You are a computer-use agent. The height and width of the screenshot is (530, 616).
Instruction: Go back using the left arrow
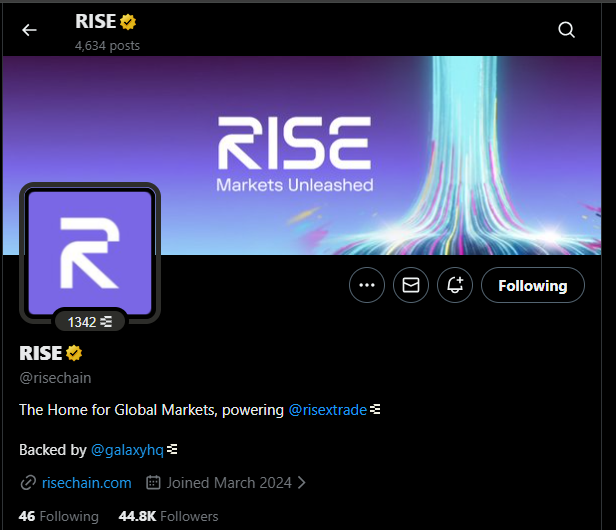point(29,30)
